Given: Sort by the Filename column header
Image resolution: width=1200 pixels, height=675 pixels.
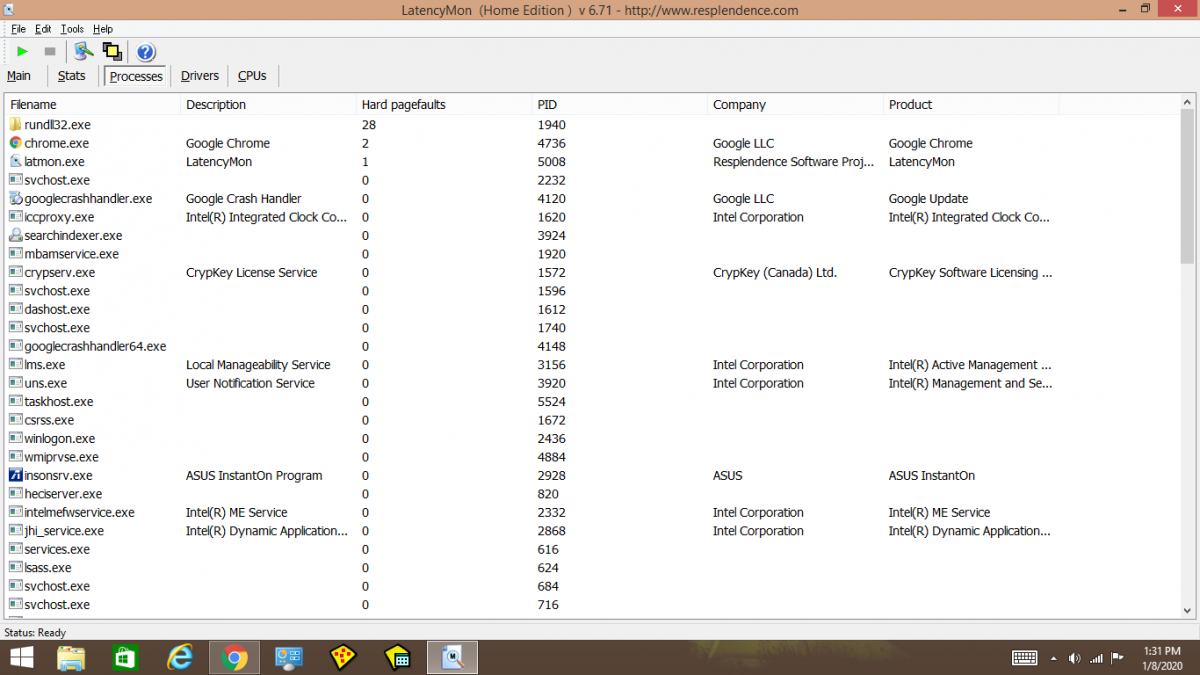Looking at the screenshot, I should (94, 105).
